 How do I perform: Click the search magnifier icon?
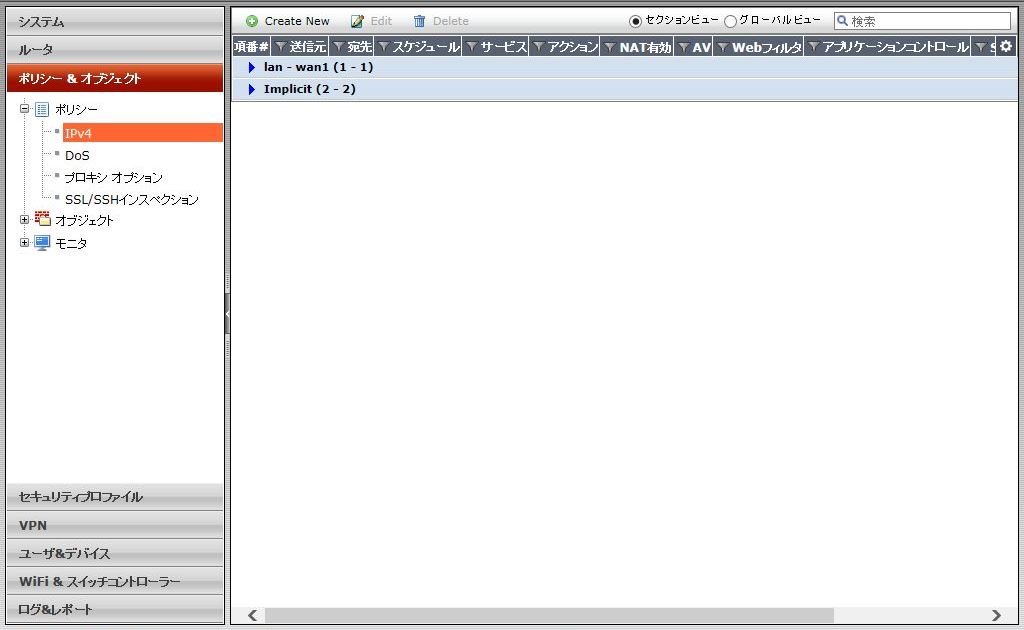coord(842,21)
